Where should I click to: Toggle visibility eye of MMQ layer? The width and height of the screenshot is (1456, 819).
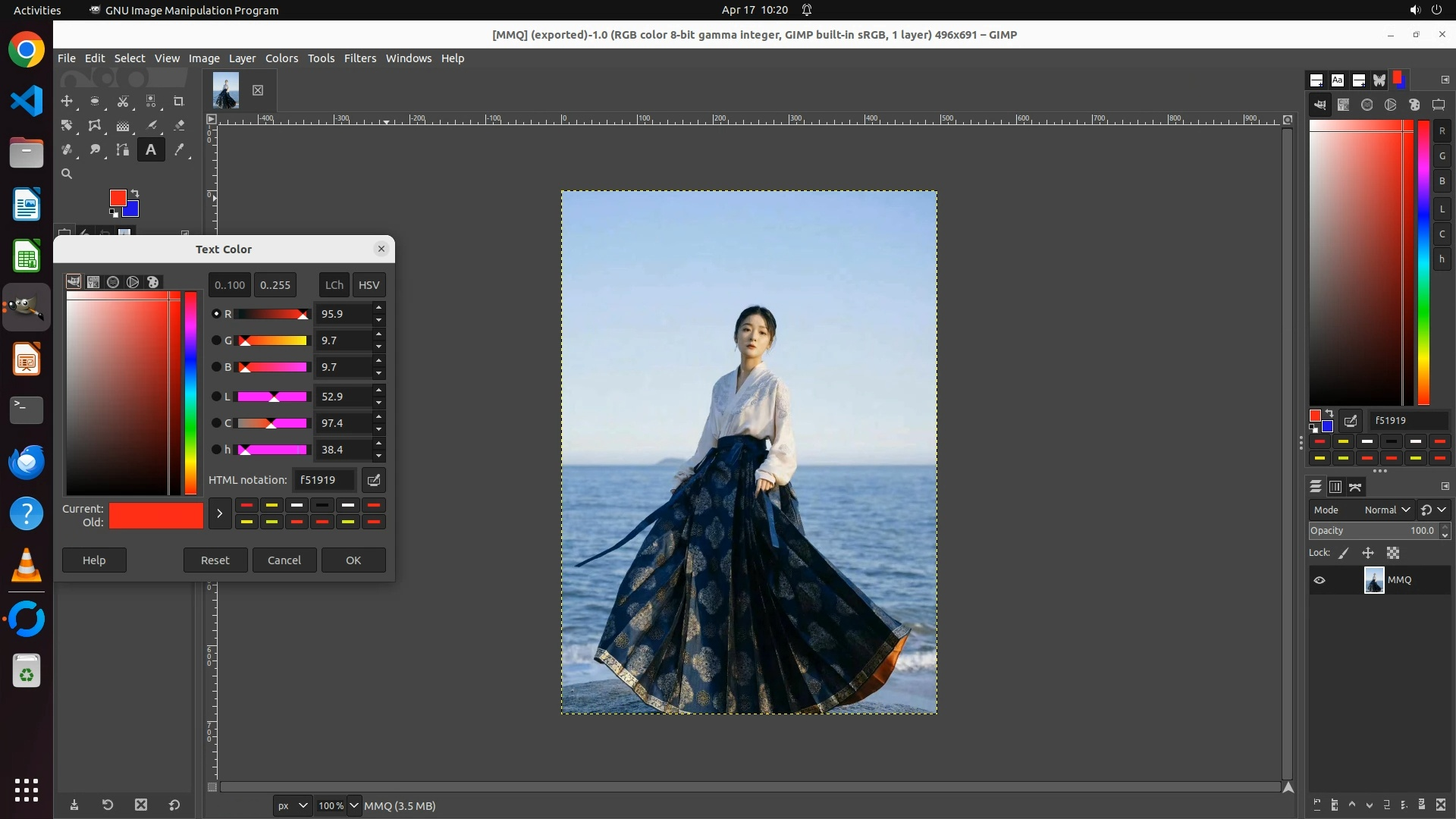click(1319, 580)
